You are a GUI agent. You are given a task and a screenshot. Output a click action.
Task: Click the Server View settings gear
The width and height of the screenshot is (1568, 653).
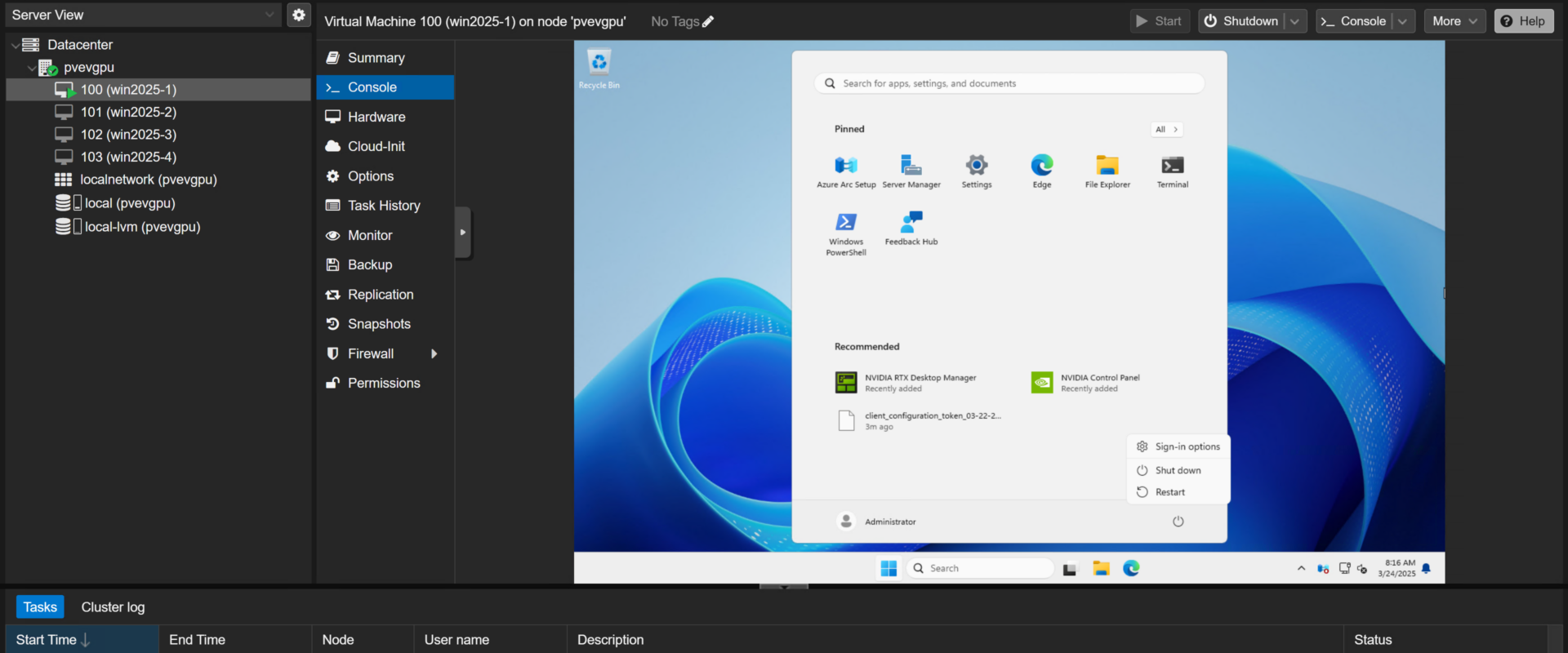click(299, 15)
